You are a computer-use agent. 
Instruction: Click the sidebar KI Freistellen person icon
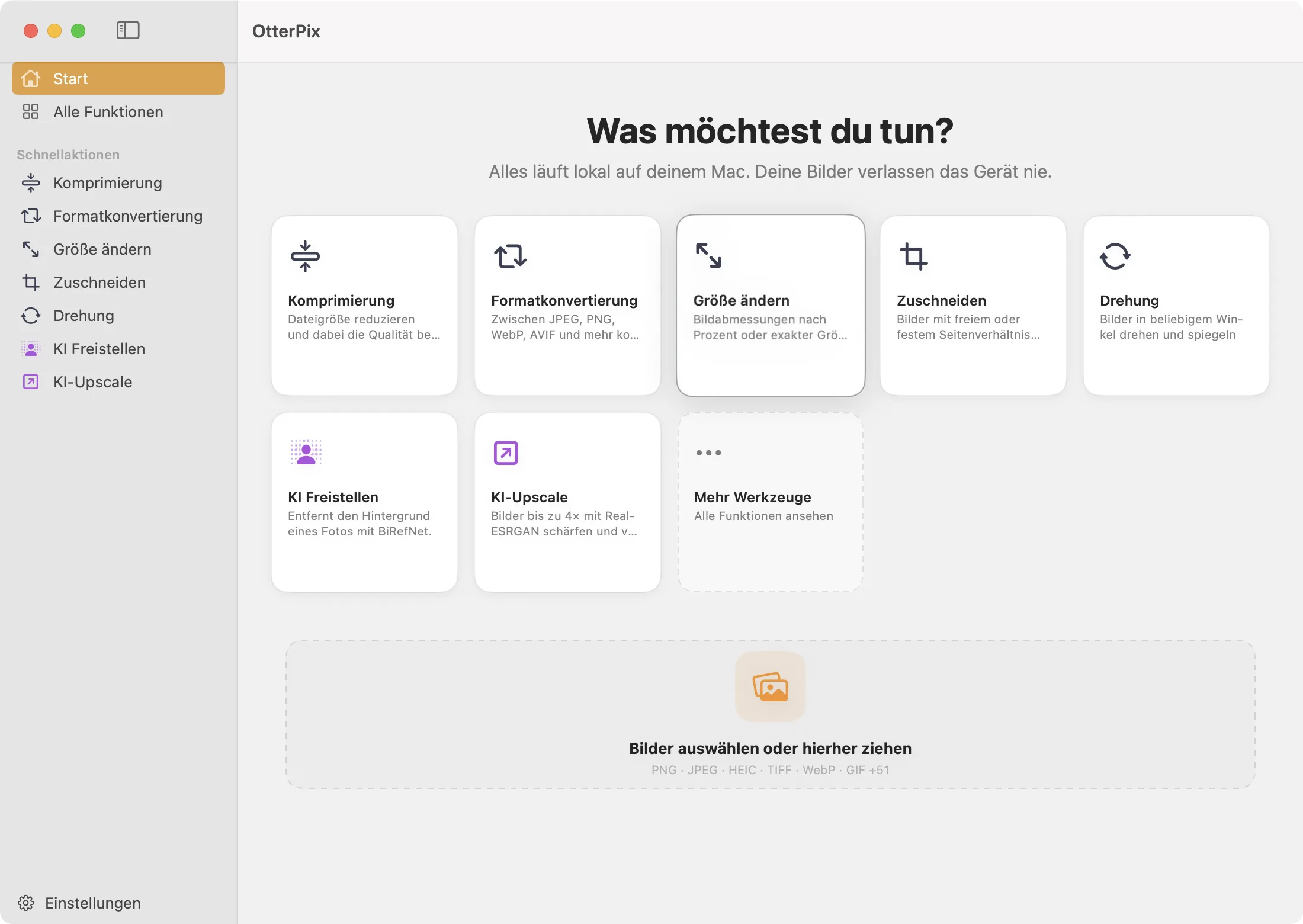(x=31, y=348)
